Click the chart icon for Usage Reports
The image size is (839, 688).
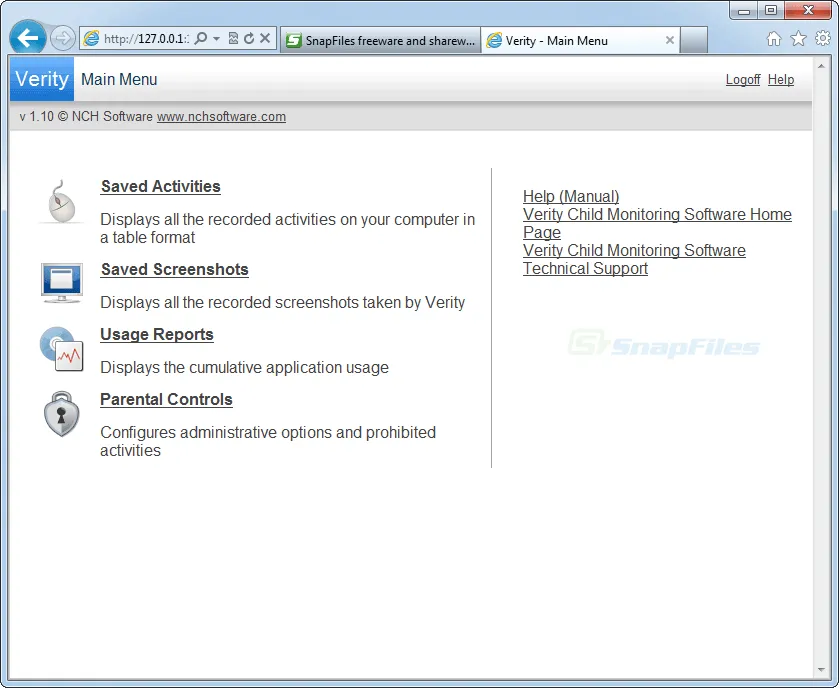pos(62,349)
